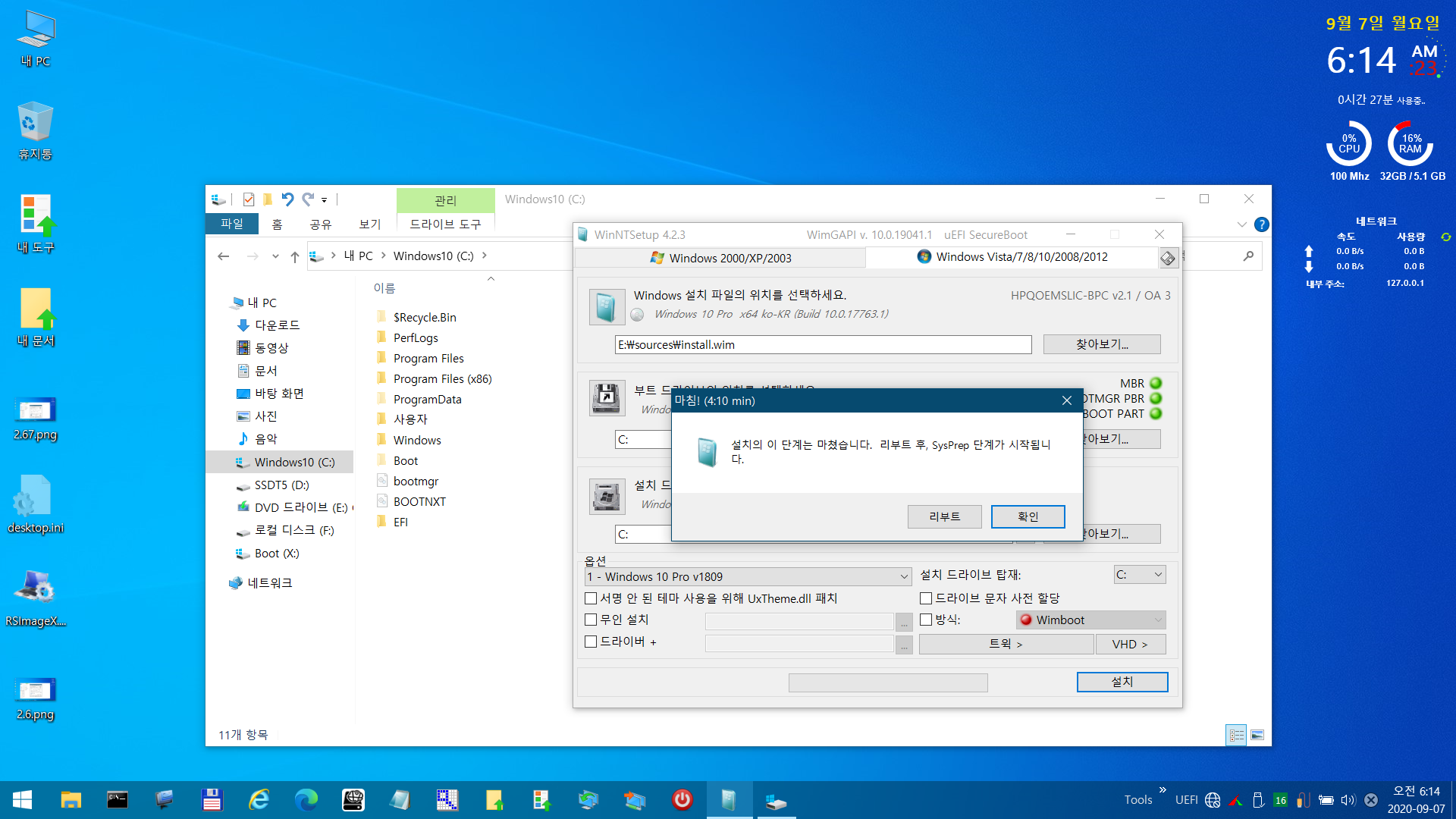Switch to Windows 2000/XP/2003 tab
This screenshot has width=1456, height=819.
[x=720, y=258]
